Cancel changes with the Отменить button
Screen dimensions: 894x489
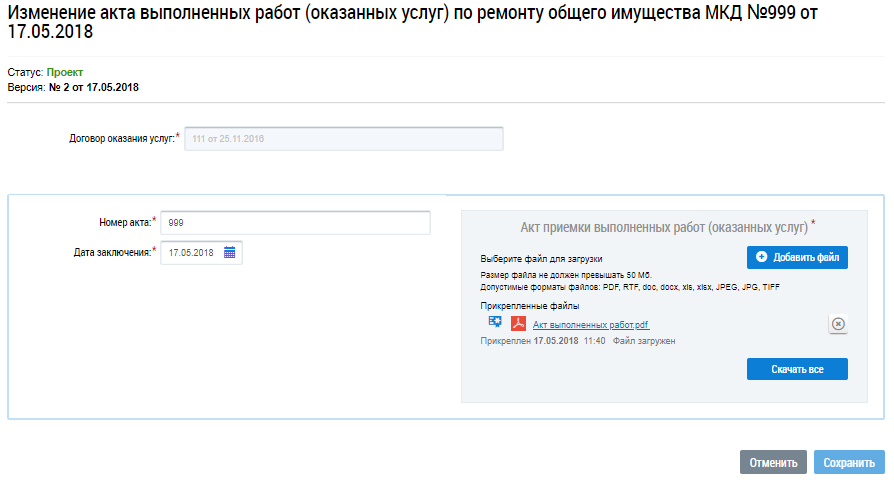pyautogui.click(x=773, y=463)
